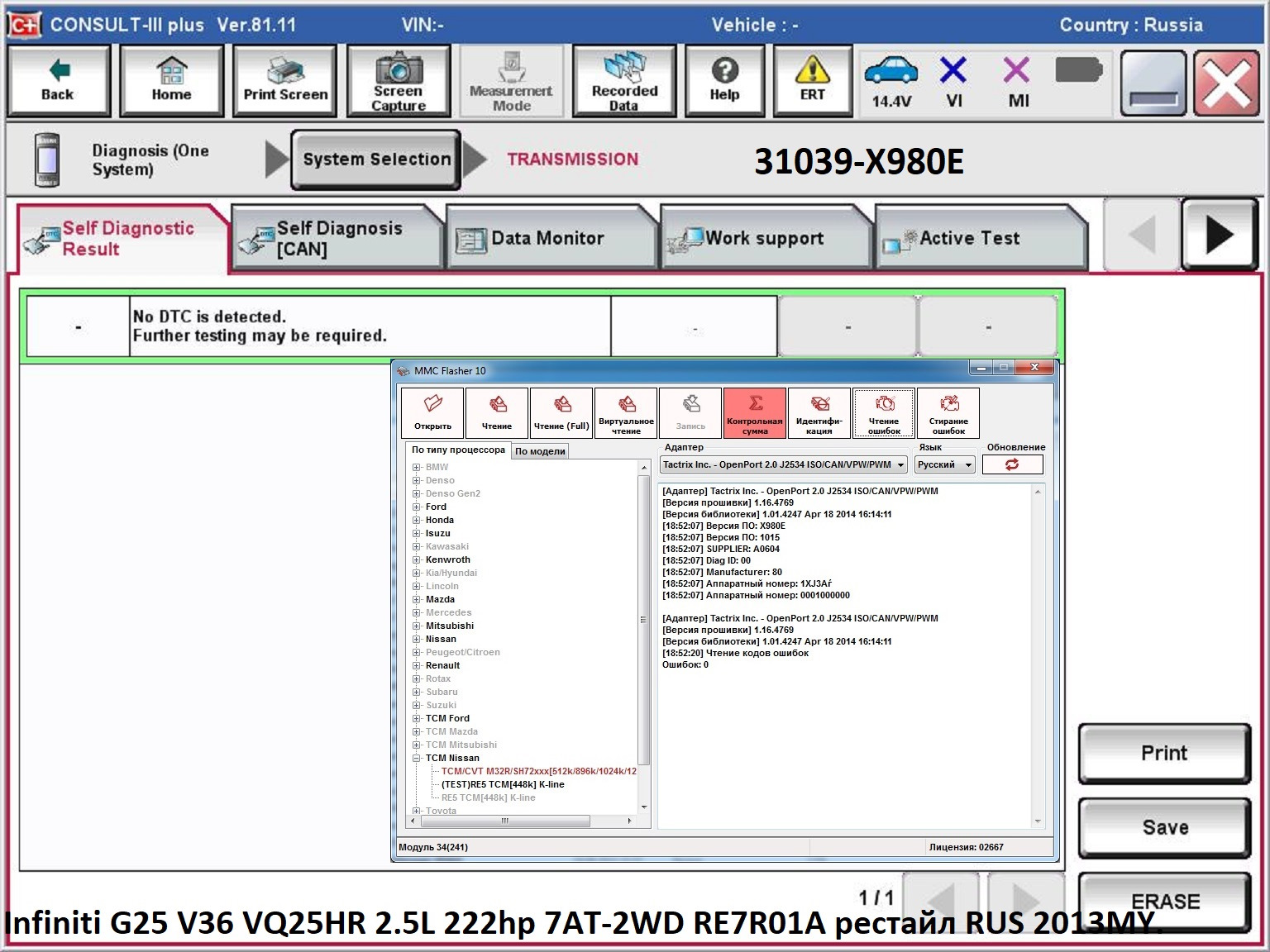
Task: Click the tree vertical scrollbar
Action: [644, 620]
